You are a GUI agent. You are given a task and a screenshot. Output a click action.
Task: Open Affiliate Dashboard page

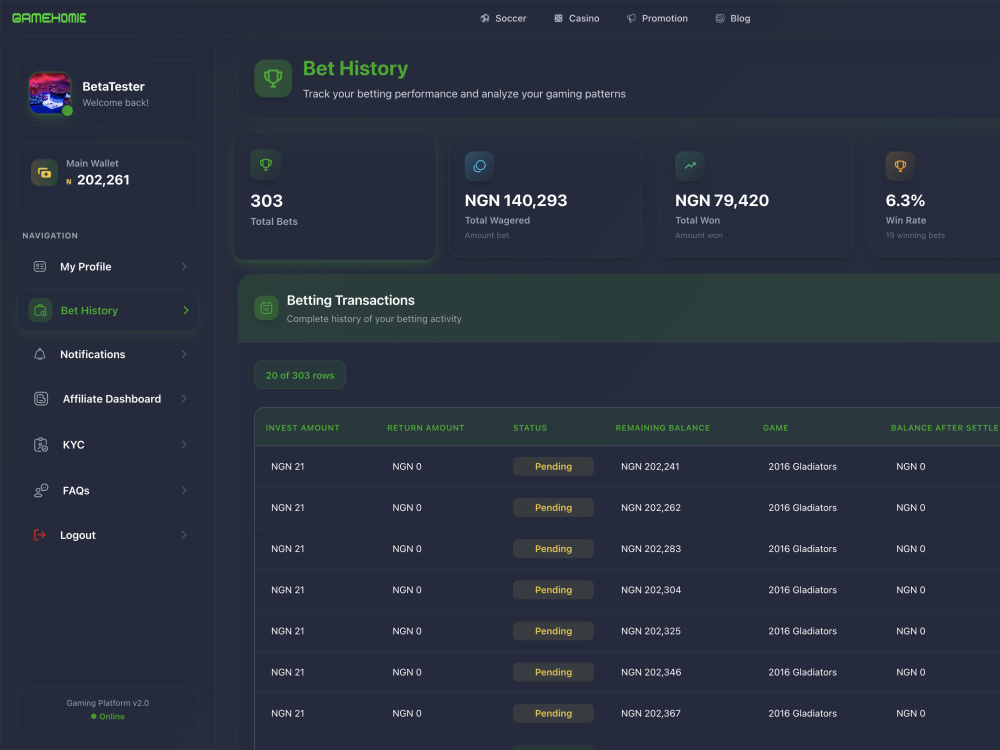[112, 399]
